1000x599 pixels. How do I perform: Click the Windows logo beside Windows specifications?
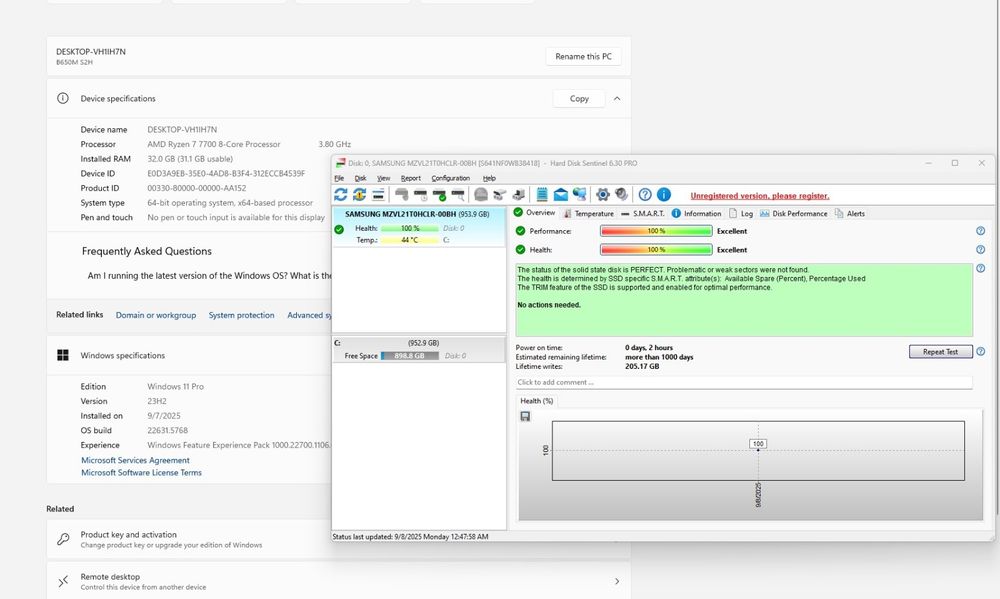(x=62, y=355)
